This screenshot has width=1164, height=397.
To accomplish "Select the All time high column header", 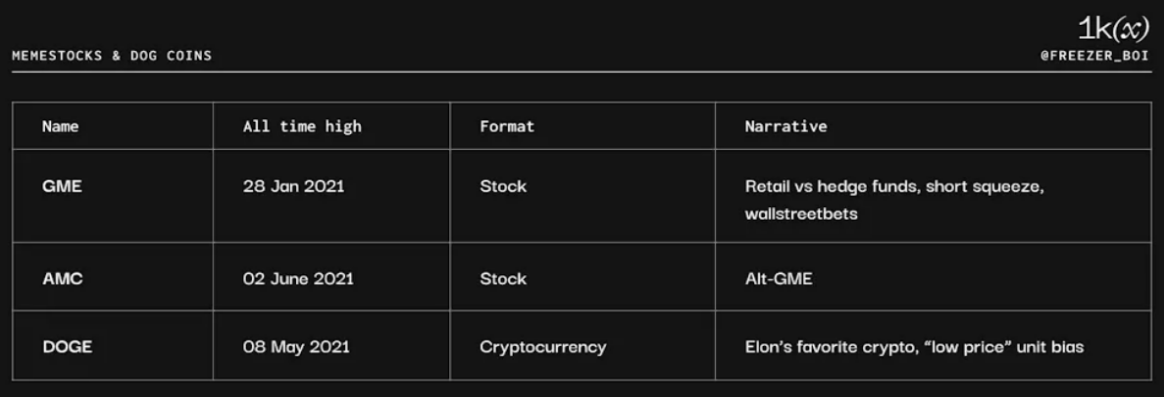I will click(x=302, y=126).
